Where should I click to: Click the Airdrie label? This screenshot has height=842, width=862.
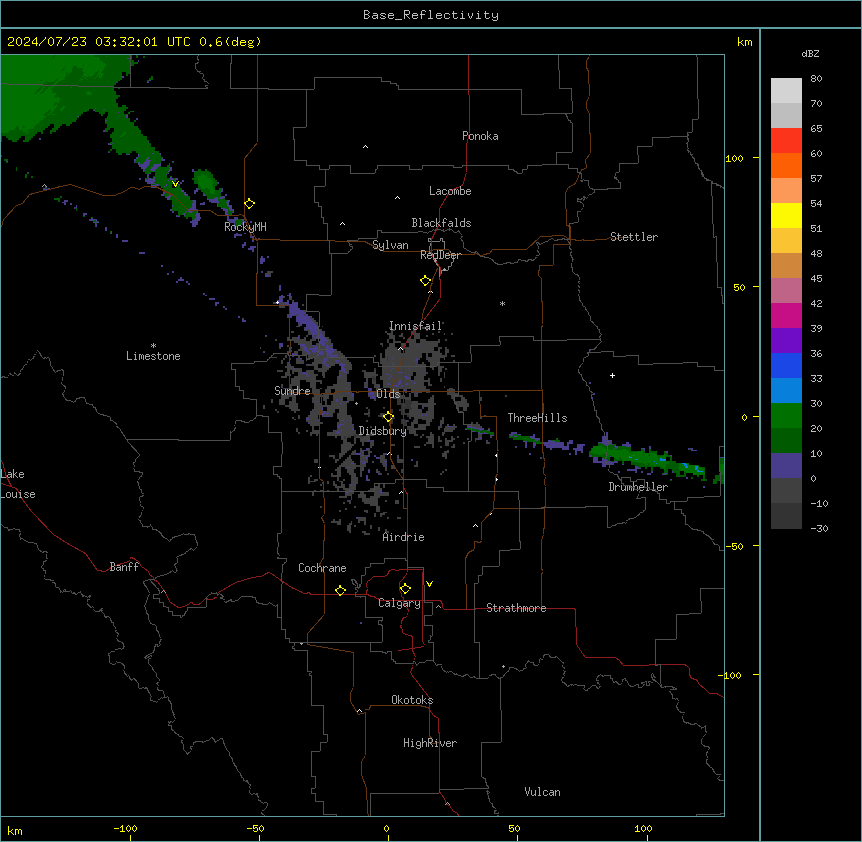[x=404, y=537]
